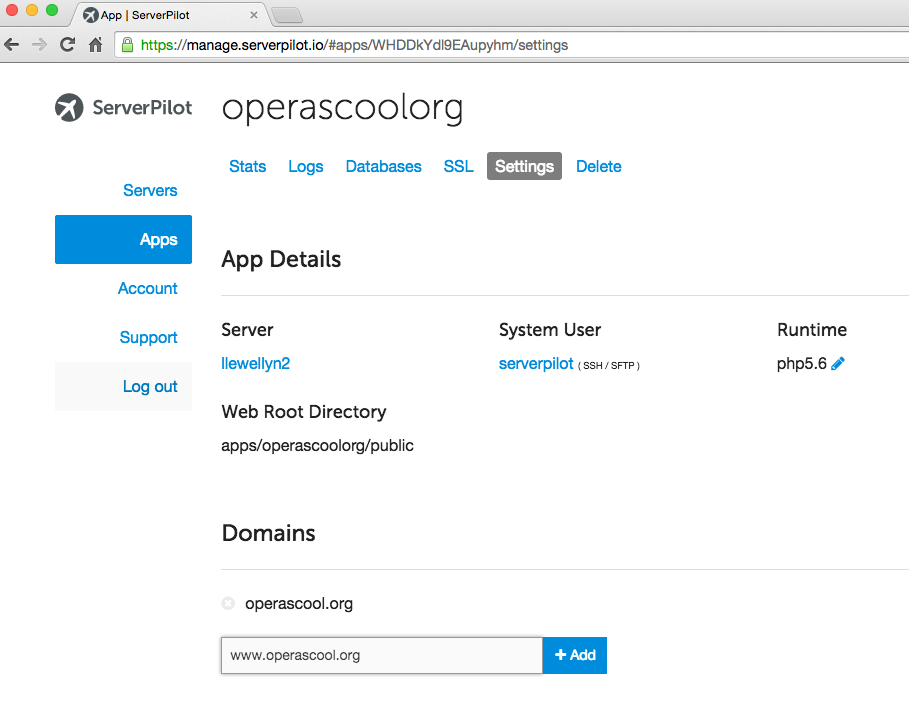The height and width of the screenshot is (703, 909).
Task: Open Servers in the sidebar
Action: tap(150, 191)
